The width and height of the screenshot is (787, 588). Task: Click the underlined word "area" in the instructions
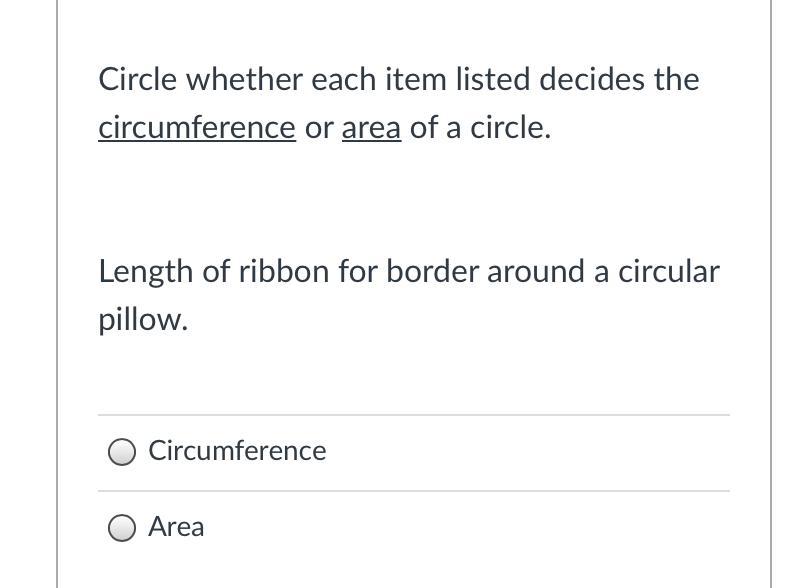[x=371, y=128]
